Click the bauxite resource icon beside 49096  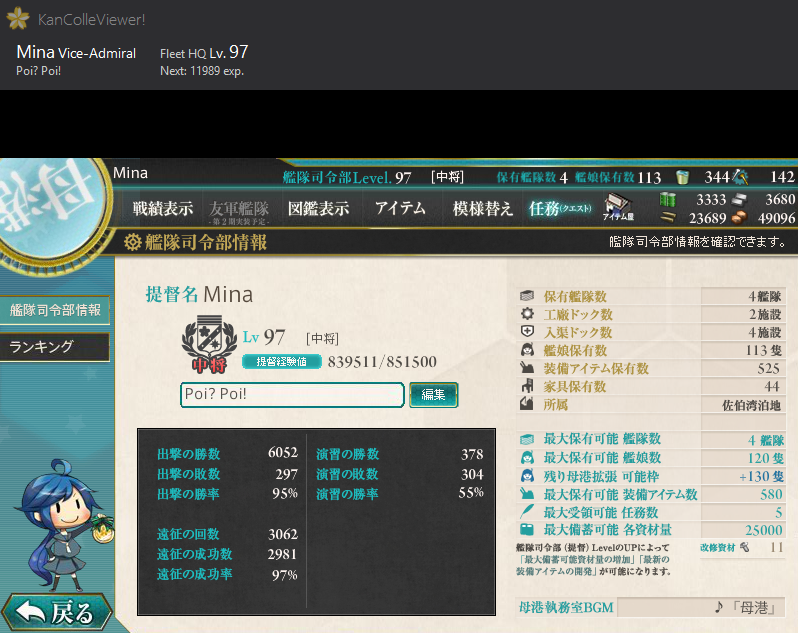point(739,218)
